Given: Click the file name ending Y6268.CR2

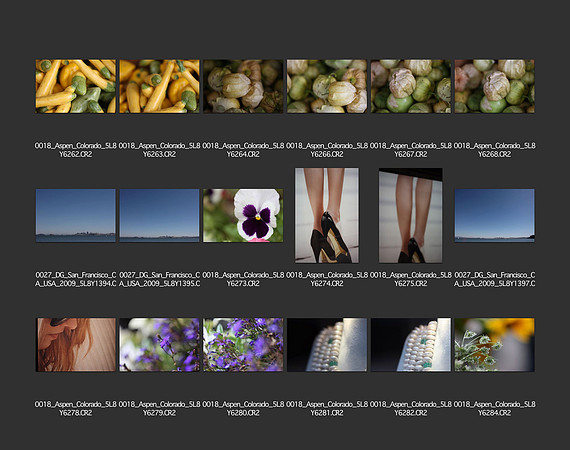Looking at the screenshot, I should [494, 150].
